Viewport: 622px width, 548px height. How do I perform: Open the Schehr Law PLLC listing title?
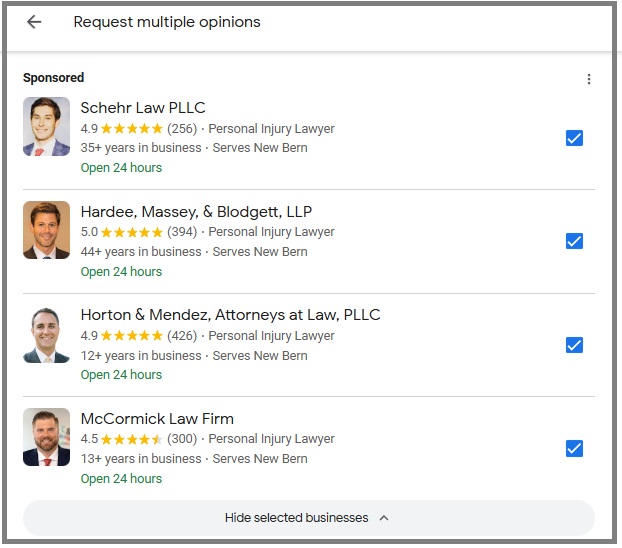pos(143,108)
